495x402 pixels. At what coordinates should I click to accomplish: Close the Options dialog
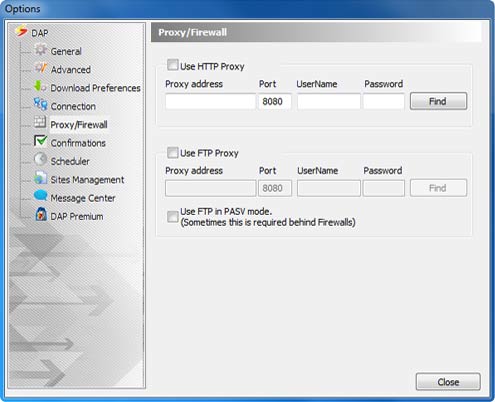(x=448, y=382)
